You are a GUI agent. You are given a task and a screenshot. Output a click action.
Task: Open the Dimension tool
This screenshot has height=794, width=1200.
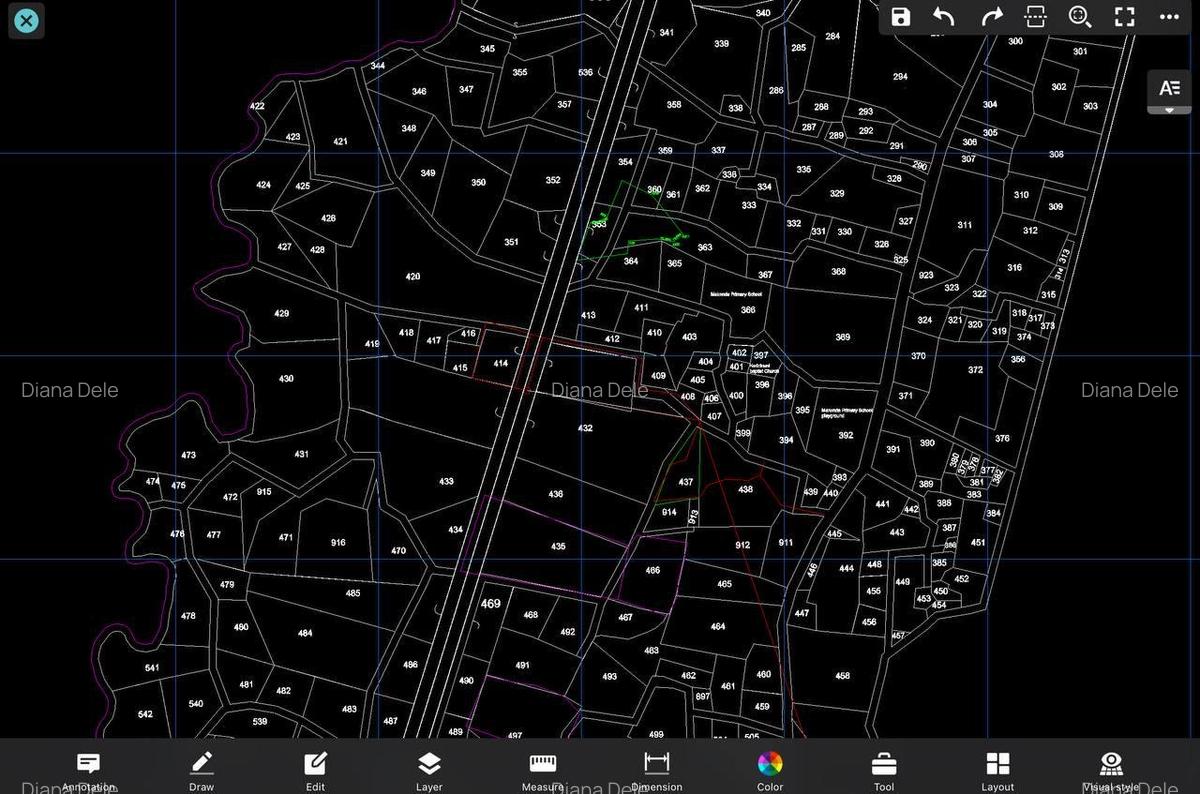click(656, 771)
